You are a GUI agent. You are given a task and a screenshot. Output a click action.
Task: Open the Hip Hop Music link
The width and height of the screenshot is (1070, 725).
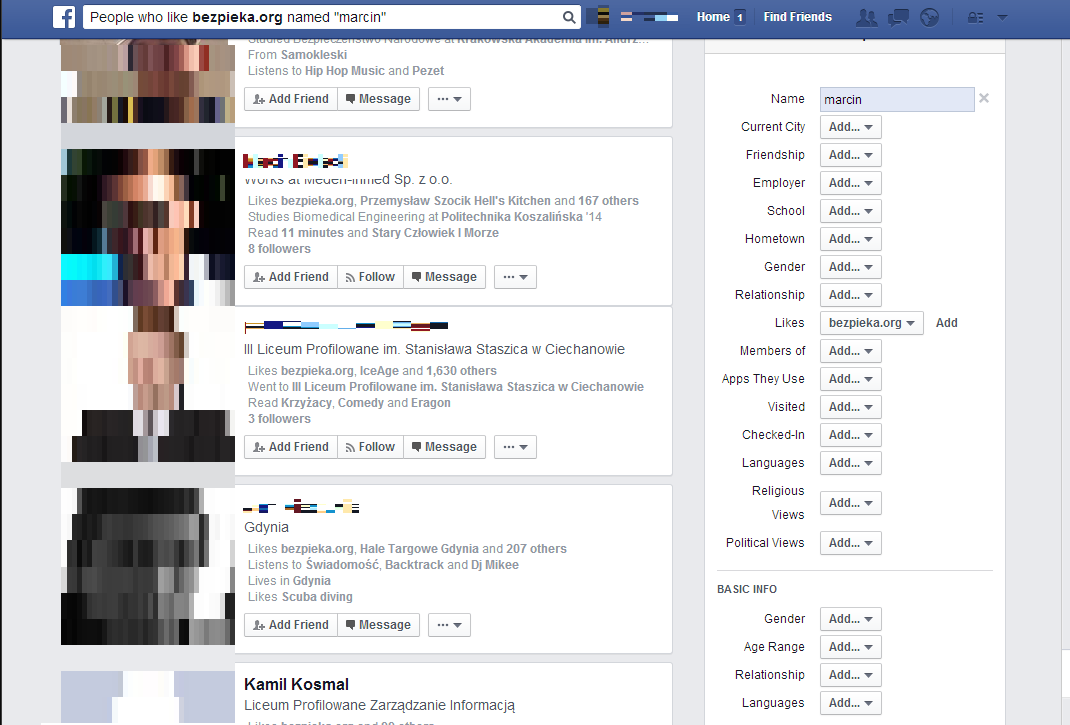pyautogui.click(x=345, y=71)
